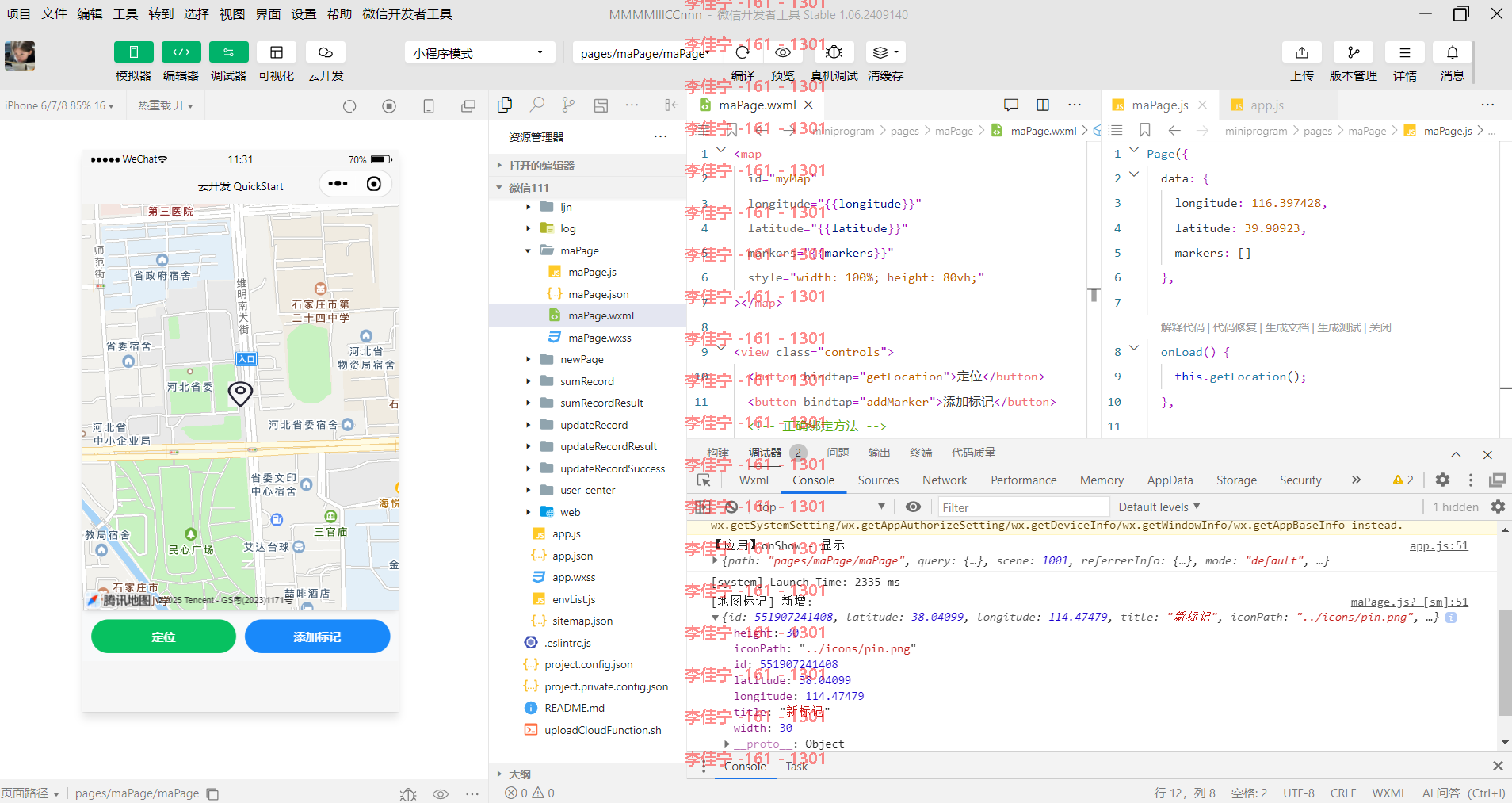Open the hot reload (热重载) dropdown
Image resolution: width=1512 pixels, height=803 pixels.
click(165, 105)
